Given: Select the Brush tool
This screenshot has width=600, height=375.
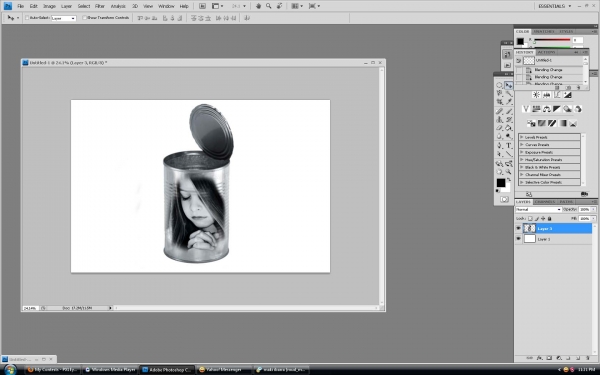Looking at the screenshot, I should [509, 111].
